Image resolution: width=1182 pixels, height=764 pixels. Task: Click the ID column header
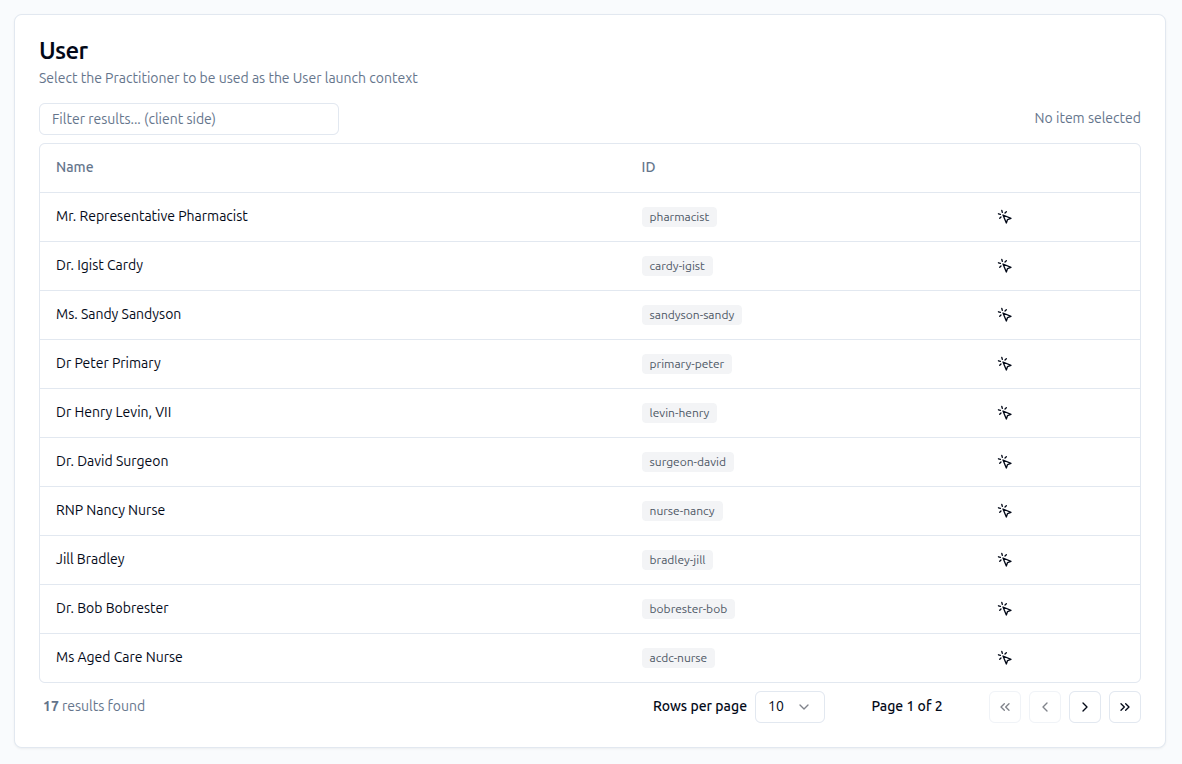coord(648,167)
